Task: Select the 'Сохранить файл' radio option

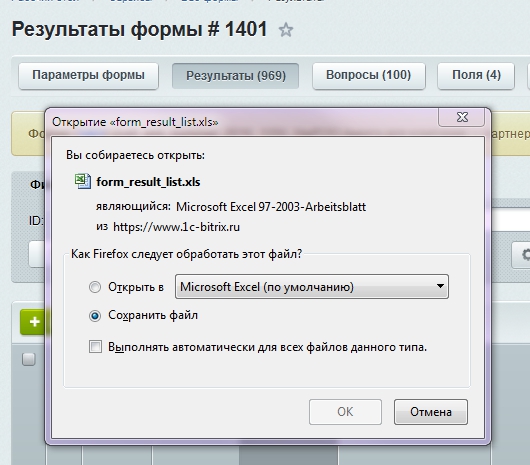Action: 95,316
